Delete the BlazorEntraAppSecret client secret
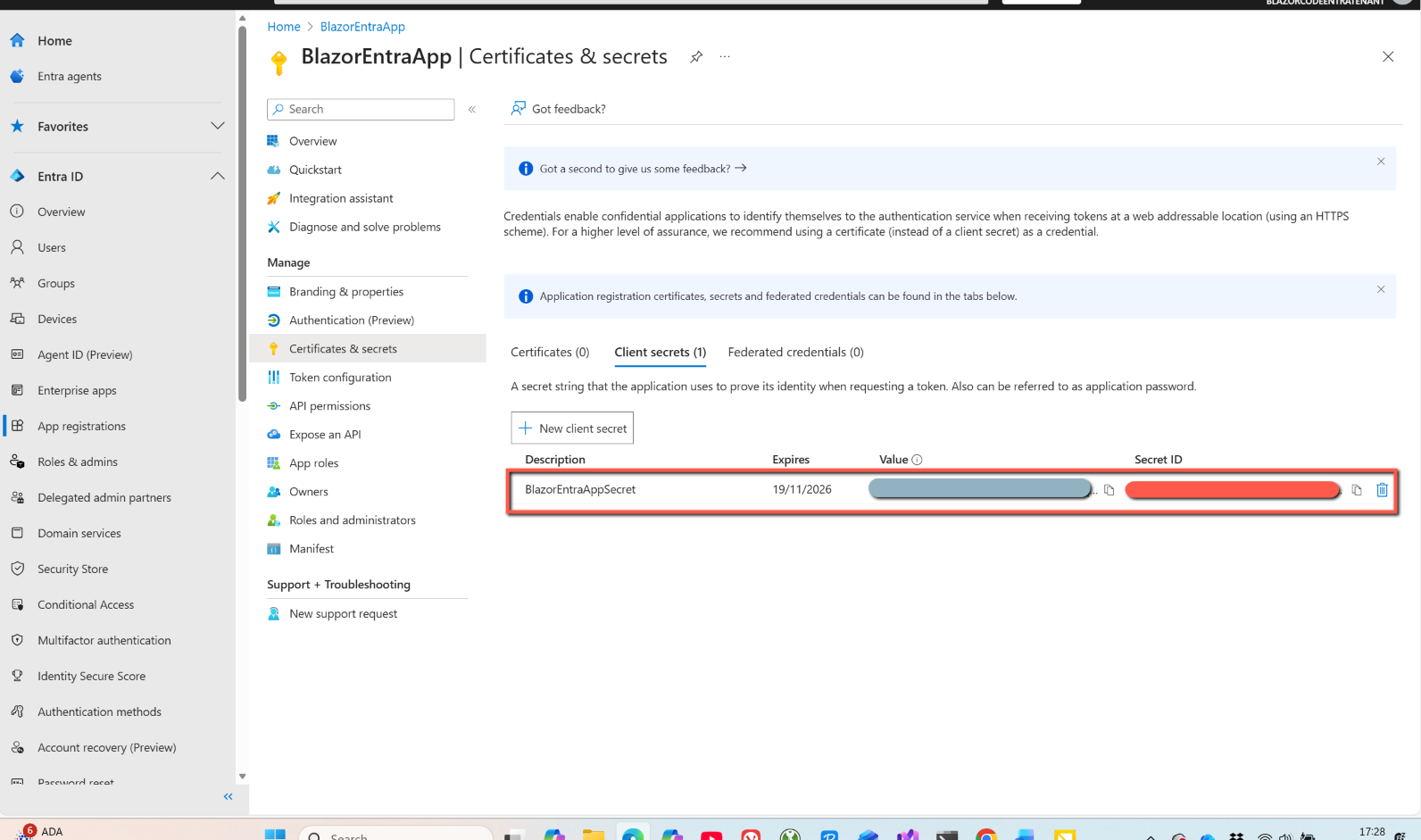Screen dimensions: 1421x840 point(1382,489)
